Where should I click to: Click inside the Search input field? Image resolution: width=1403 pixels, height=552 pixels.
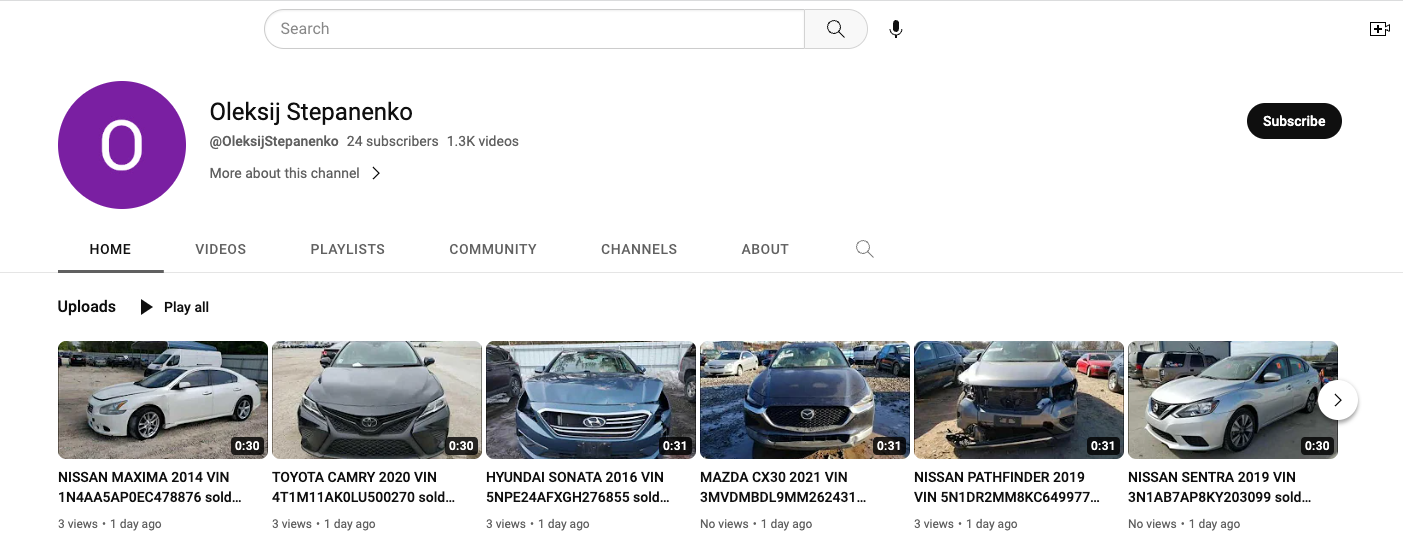[x=535, y=29]
